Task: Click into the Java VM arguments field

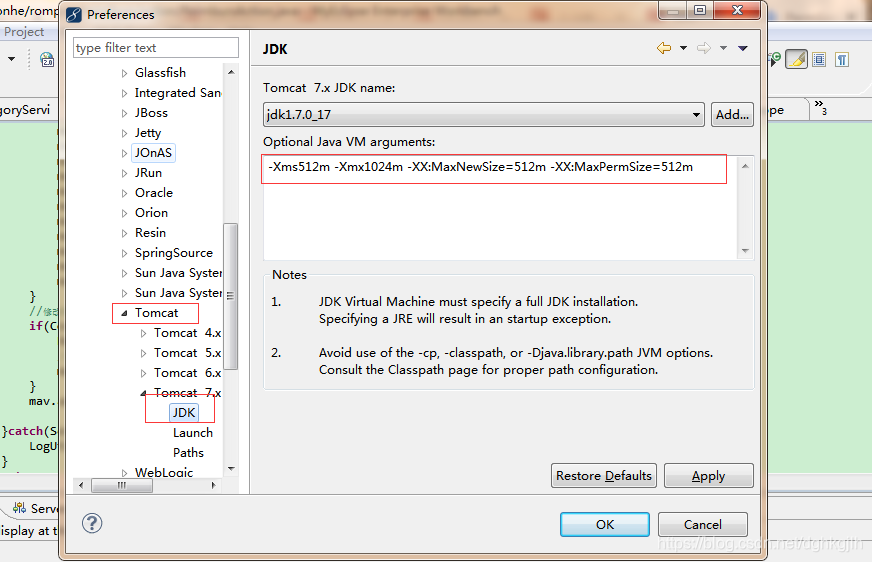Action: (501, 207)
